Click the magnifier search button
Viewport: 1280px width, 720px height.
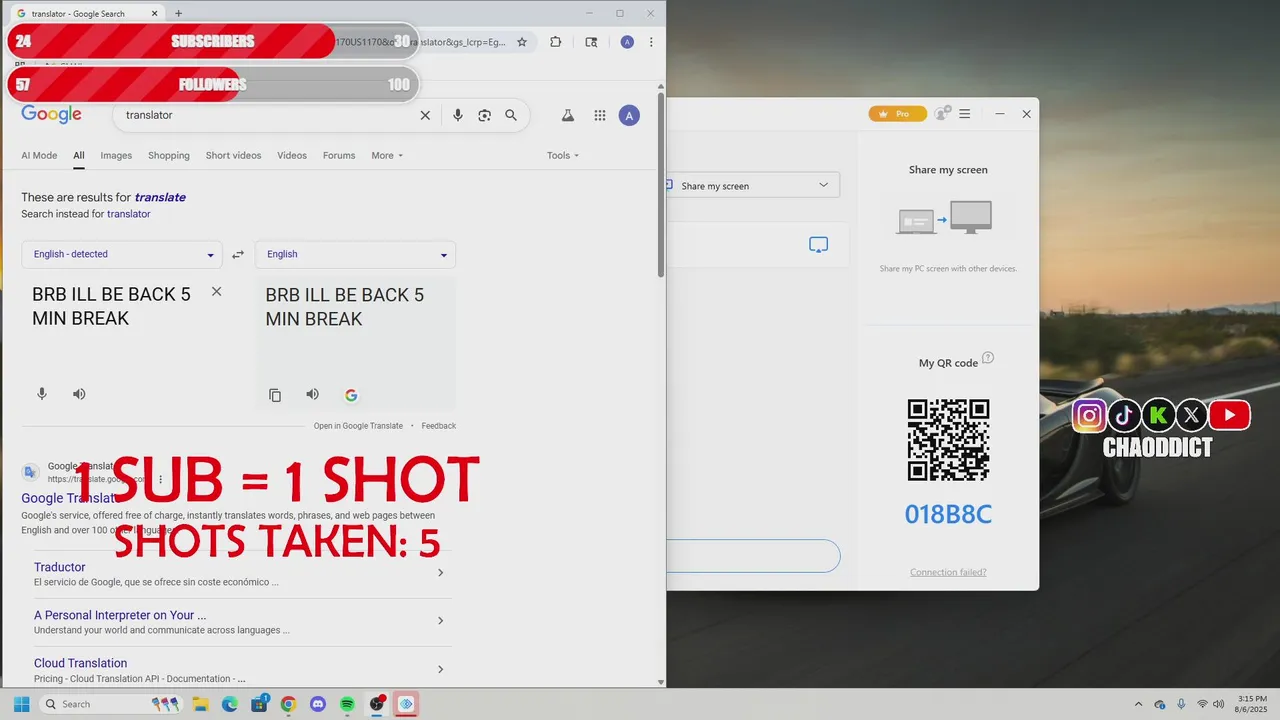click(x=511, y=115)
